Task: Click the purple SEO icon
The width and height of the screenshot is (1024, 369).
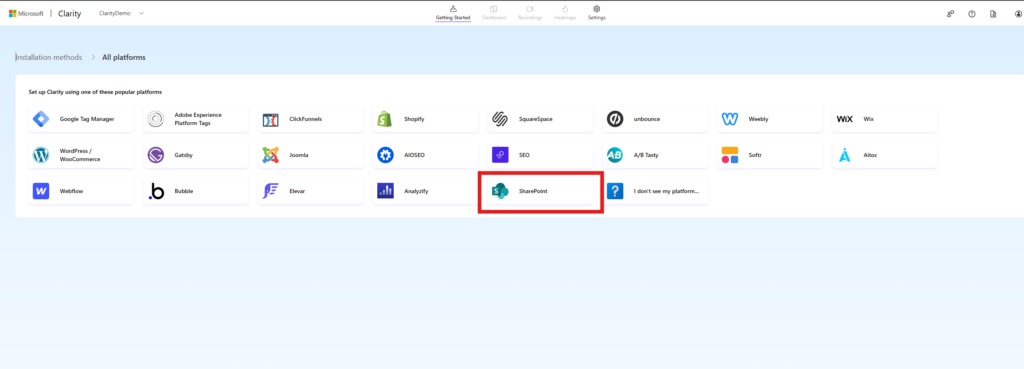Action: click(500, 155)
